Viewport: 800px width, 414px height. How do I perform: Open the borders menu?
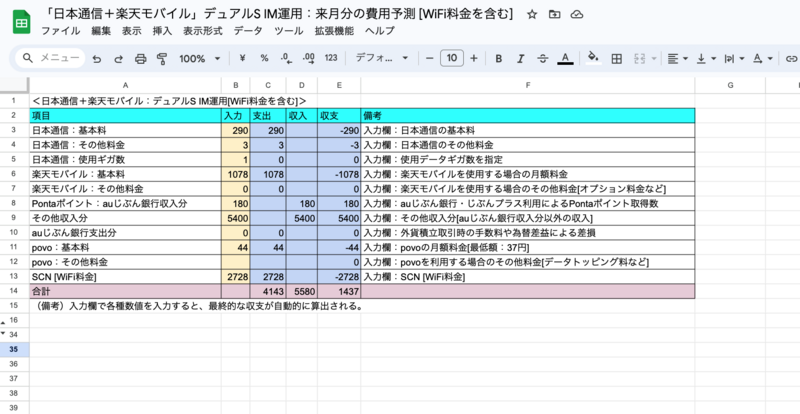[616, 59]
